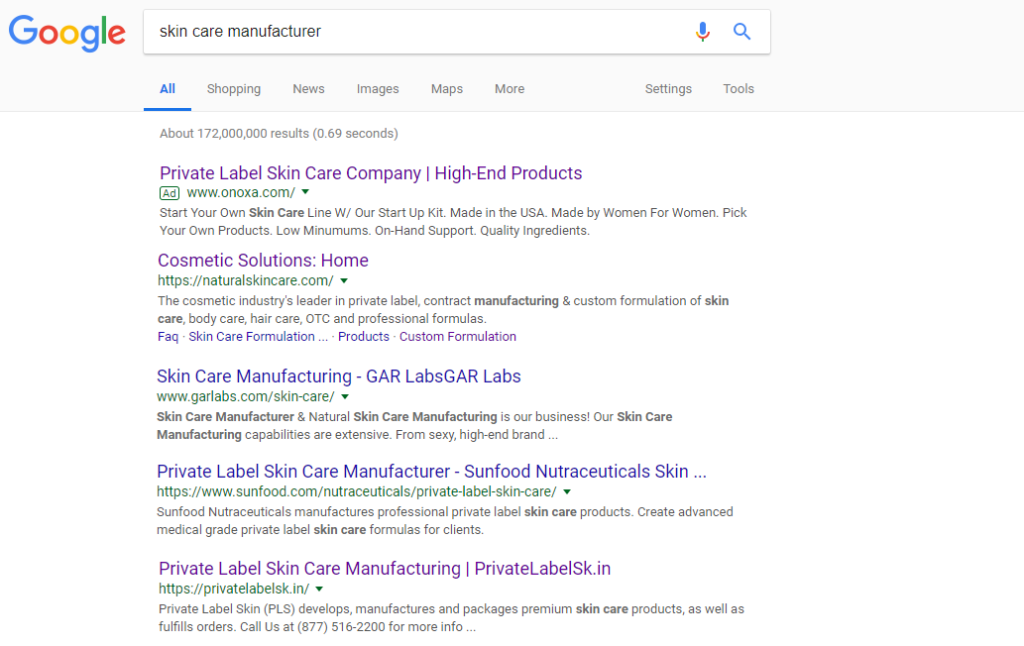Viewport: 1024px width, 646px height.
Task: Open the Images results tab
Action: coord(377,89)
